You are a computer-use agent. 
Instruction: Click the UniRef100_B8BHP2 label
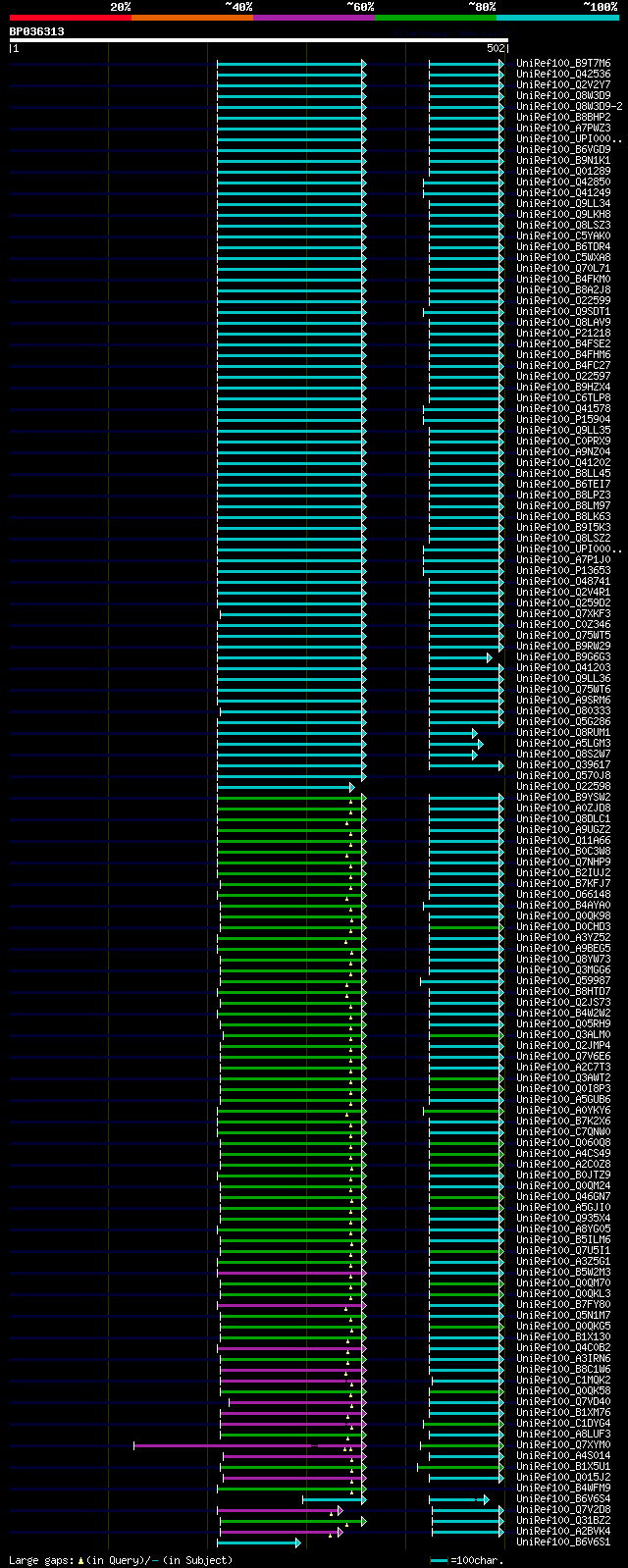563,117
